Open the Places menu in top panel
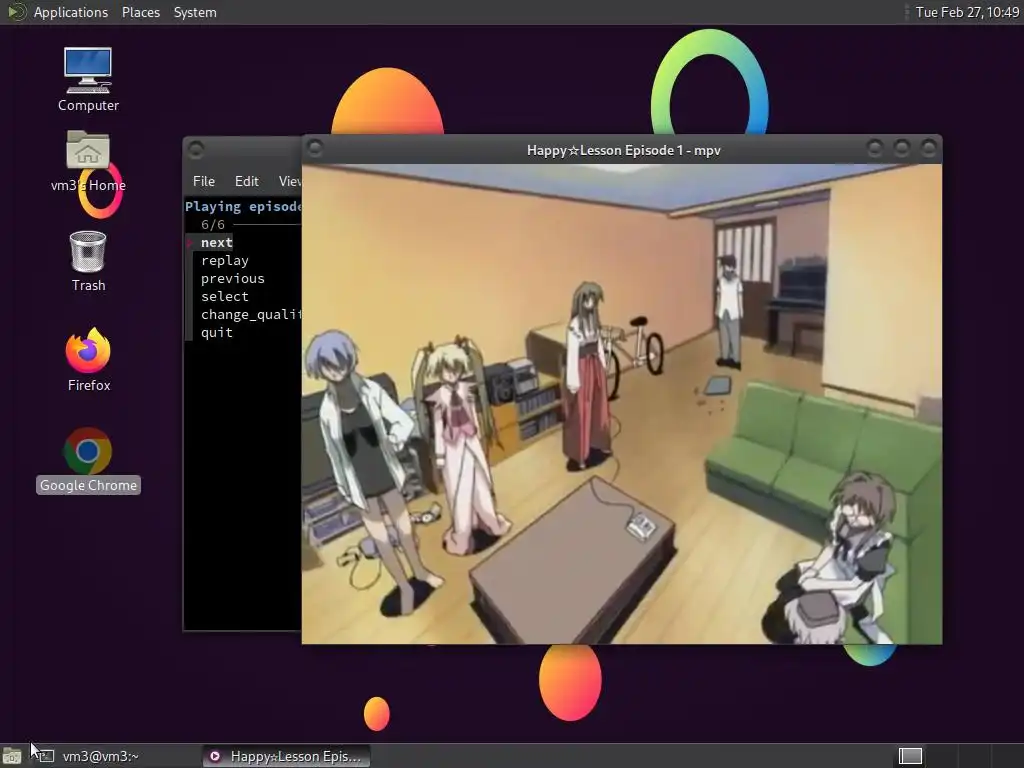Screen dimensions: 1024x768 tap(140, 12)
